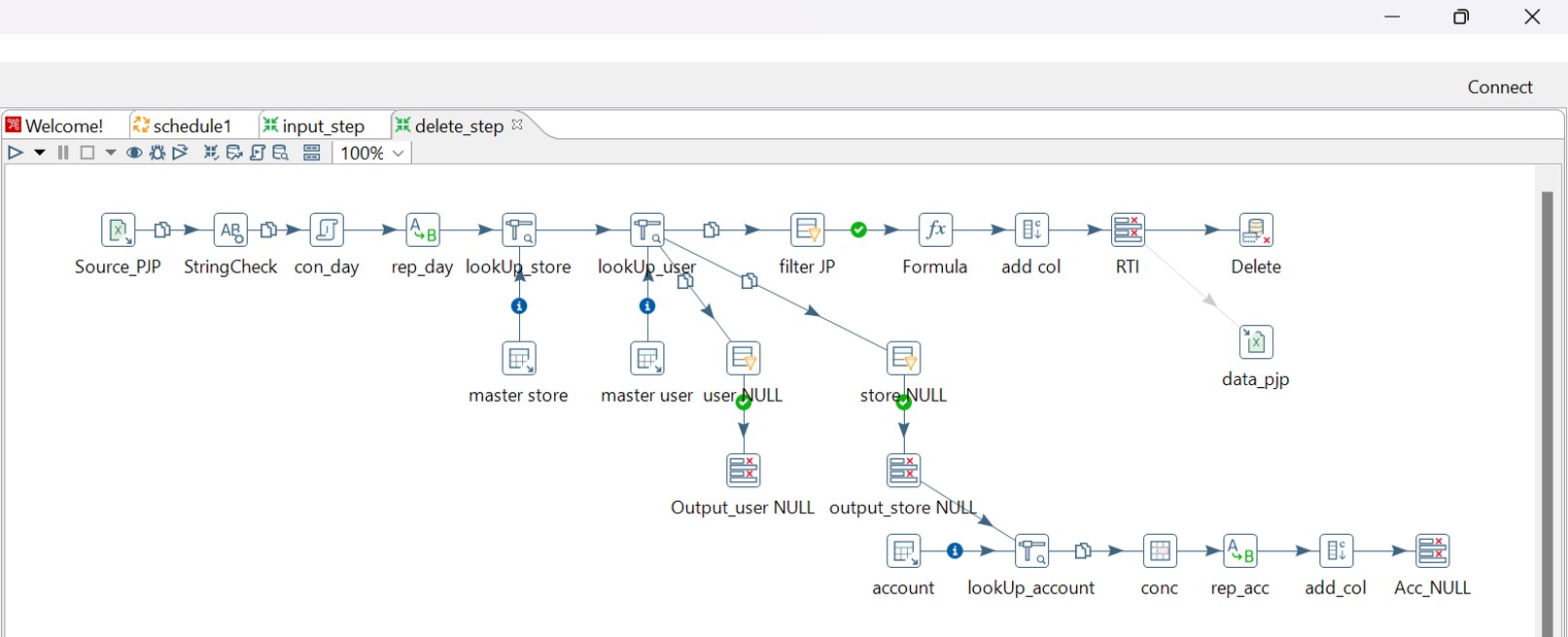The image size is (1568, 637).
Task: Select the lookUp_account step icon
Action: pyautogui.click(x=1031, y=551)
